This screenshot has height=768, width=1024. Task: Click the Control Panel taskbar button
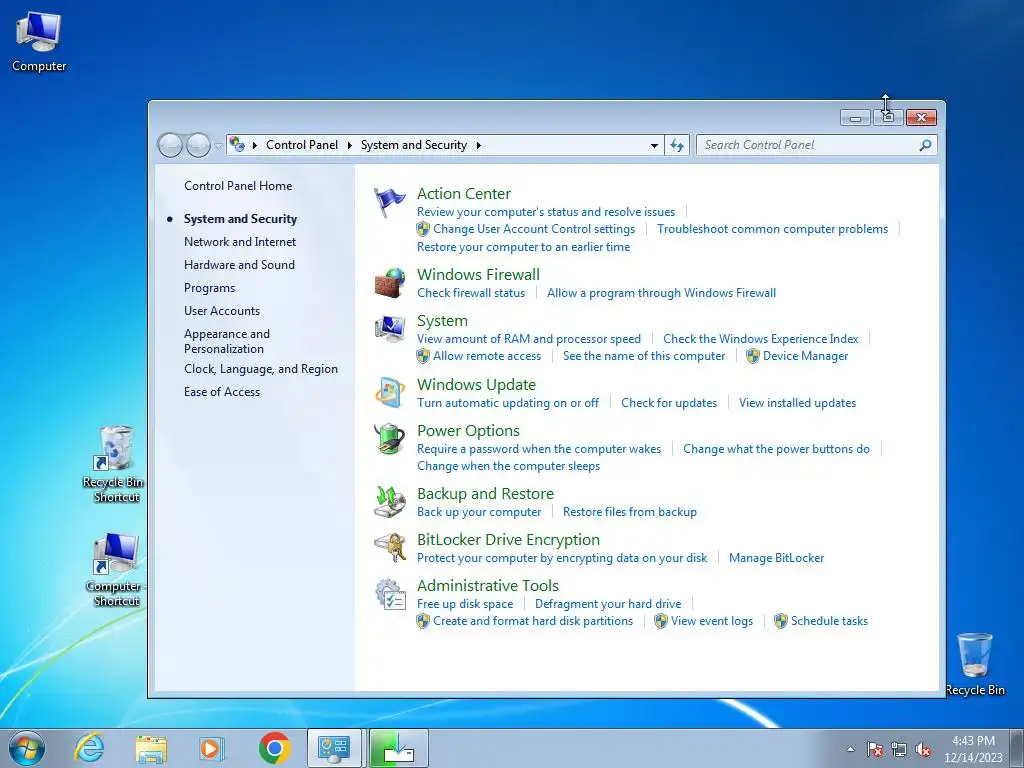click(334, 748)
